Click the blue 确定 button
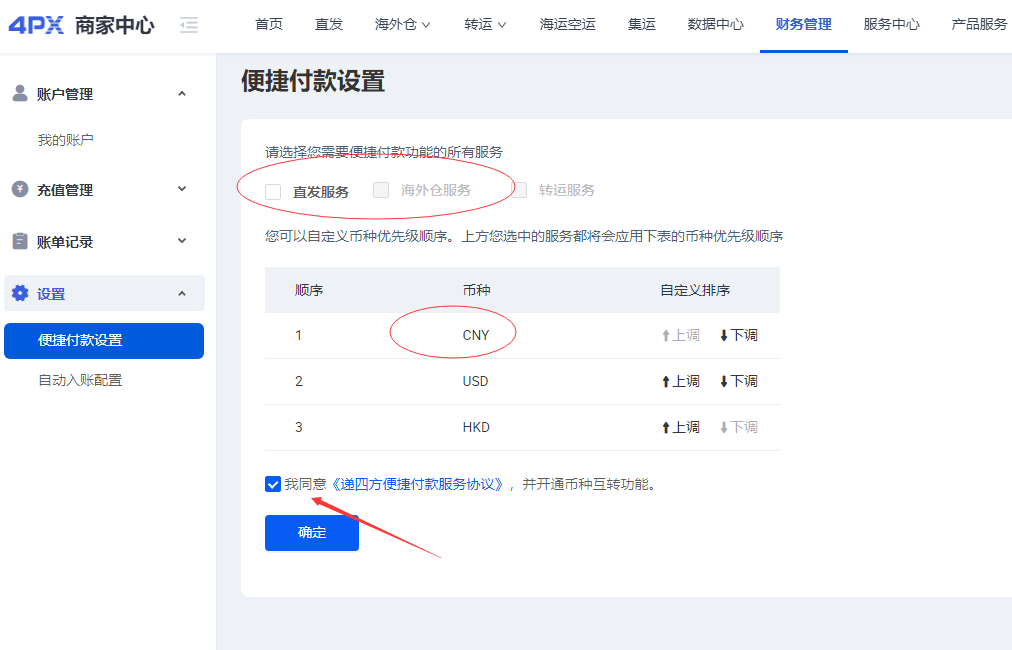This screenshot has width=1012, height=650. tap(312, 533)
